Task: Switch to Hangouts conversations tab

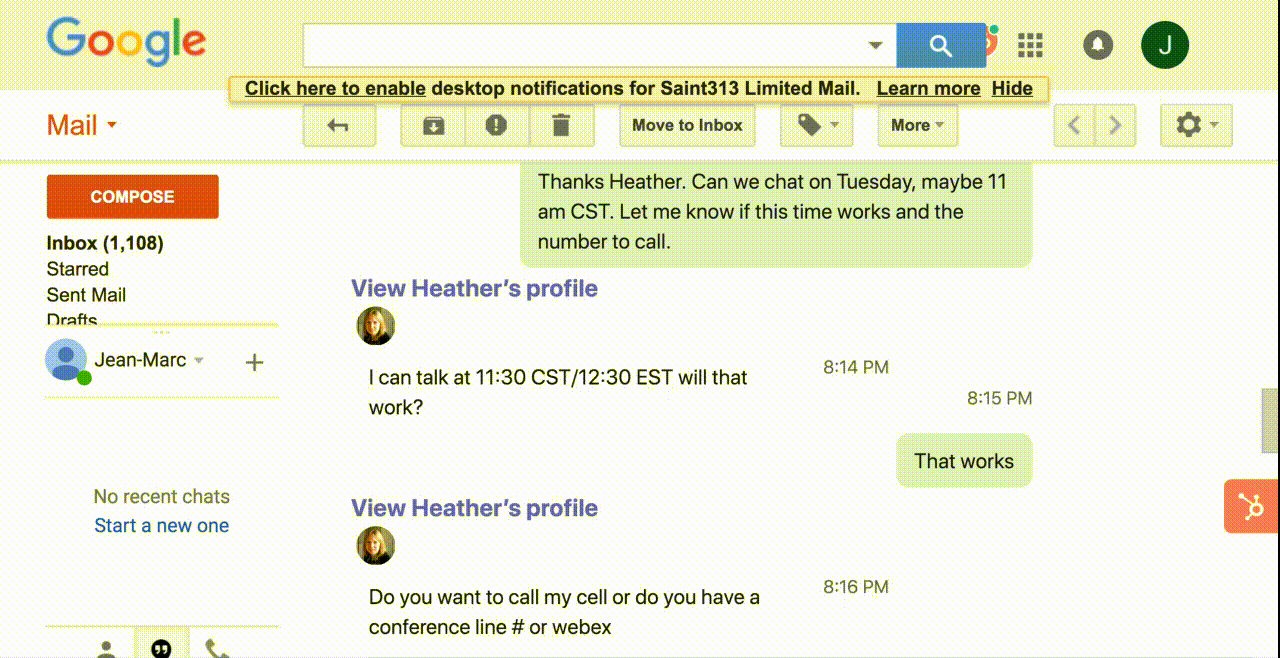Action: tap(161, 648)
